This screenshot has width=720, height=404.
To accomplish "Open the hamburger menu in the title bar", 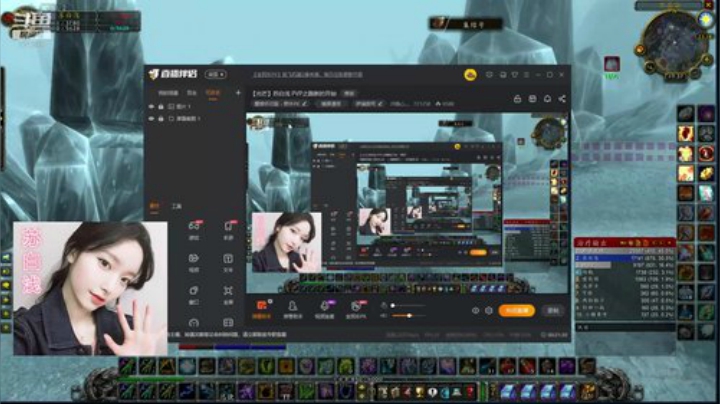I will tap(526, 74).
